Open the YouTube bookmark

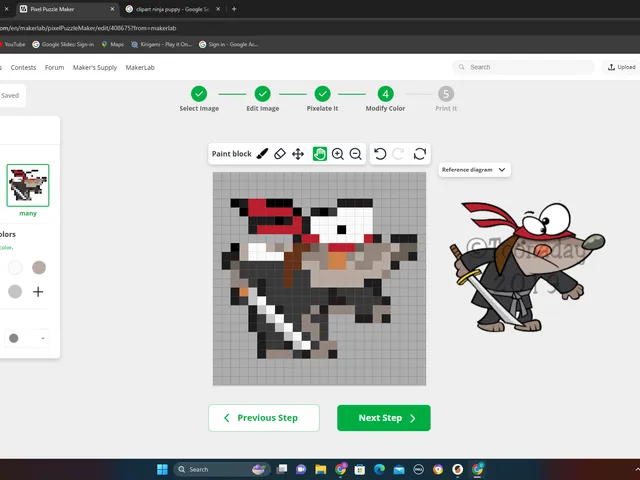click(x=13, y=44)
